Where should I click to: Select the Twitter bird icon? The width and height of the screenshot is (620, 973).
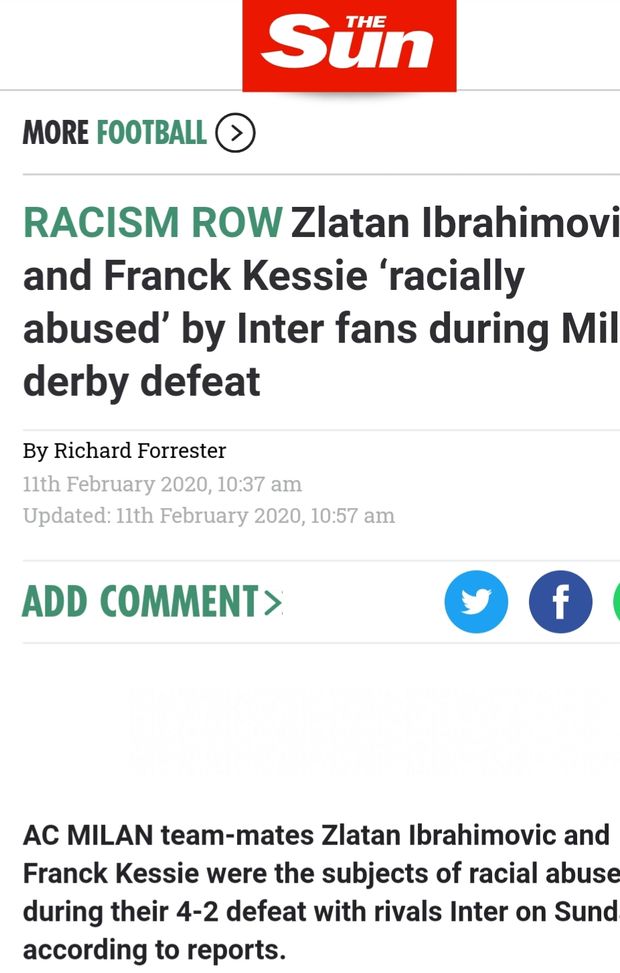[x=476, y=601]
